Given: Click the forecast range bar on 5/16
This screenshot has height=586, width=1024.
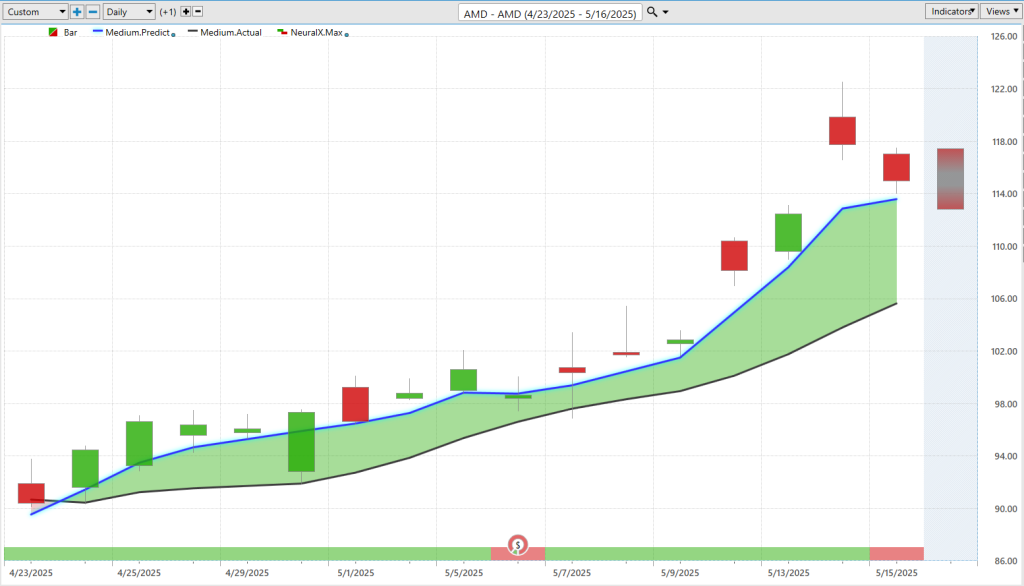Looking at the screenshot, I should [950, 179].
